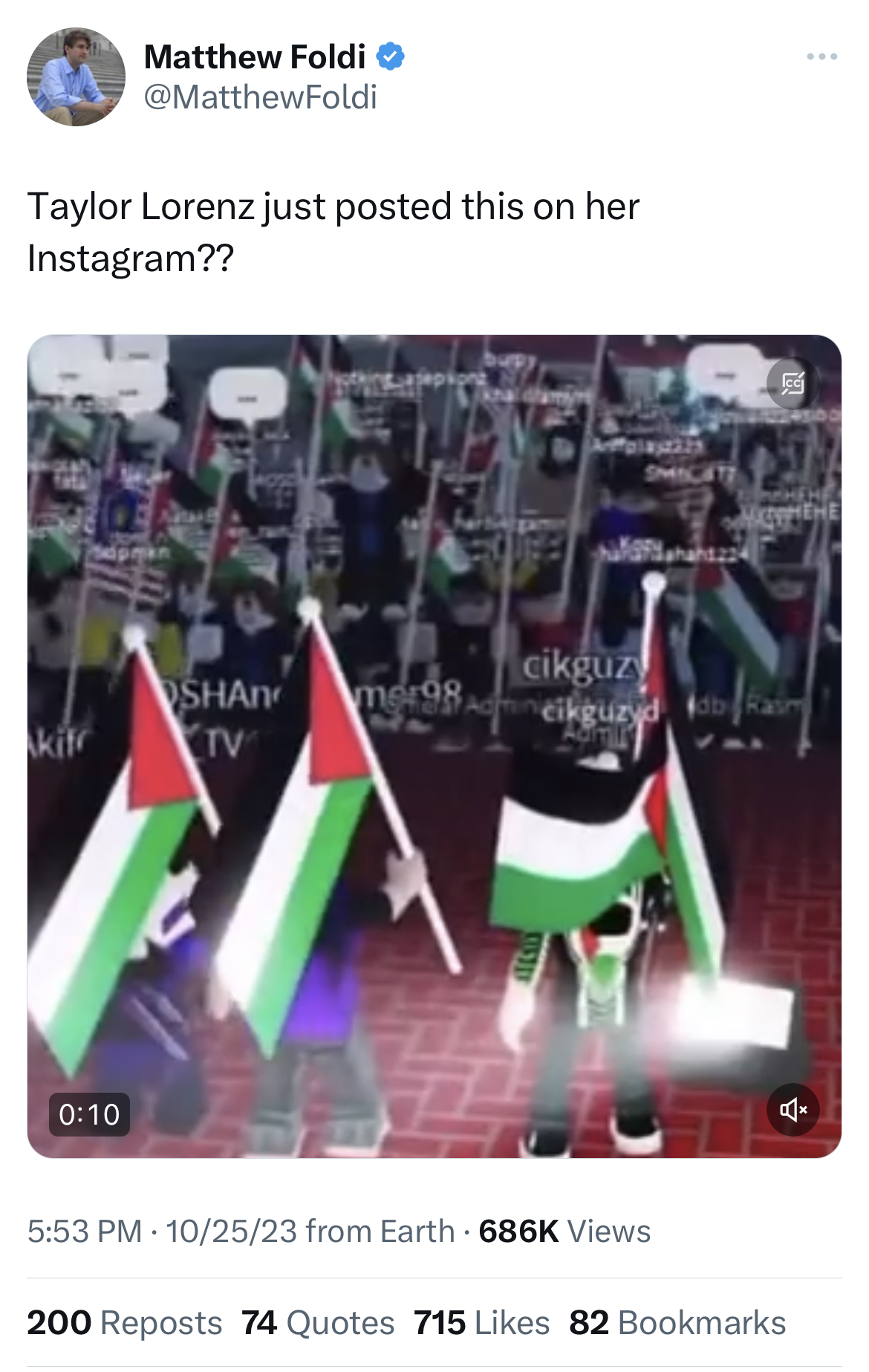The width and height of the screenshot is (869, 1372).
Task: Play the flag video
Action: click(x=434, y=746)
